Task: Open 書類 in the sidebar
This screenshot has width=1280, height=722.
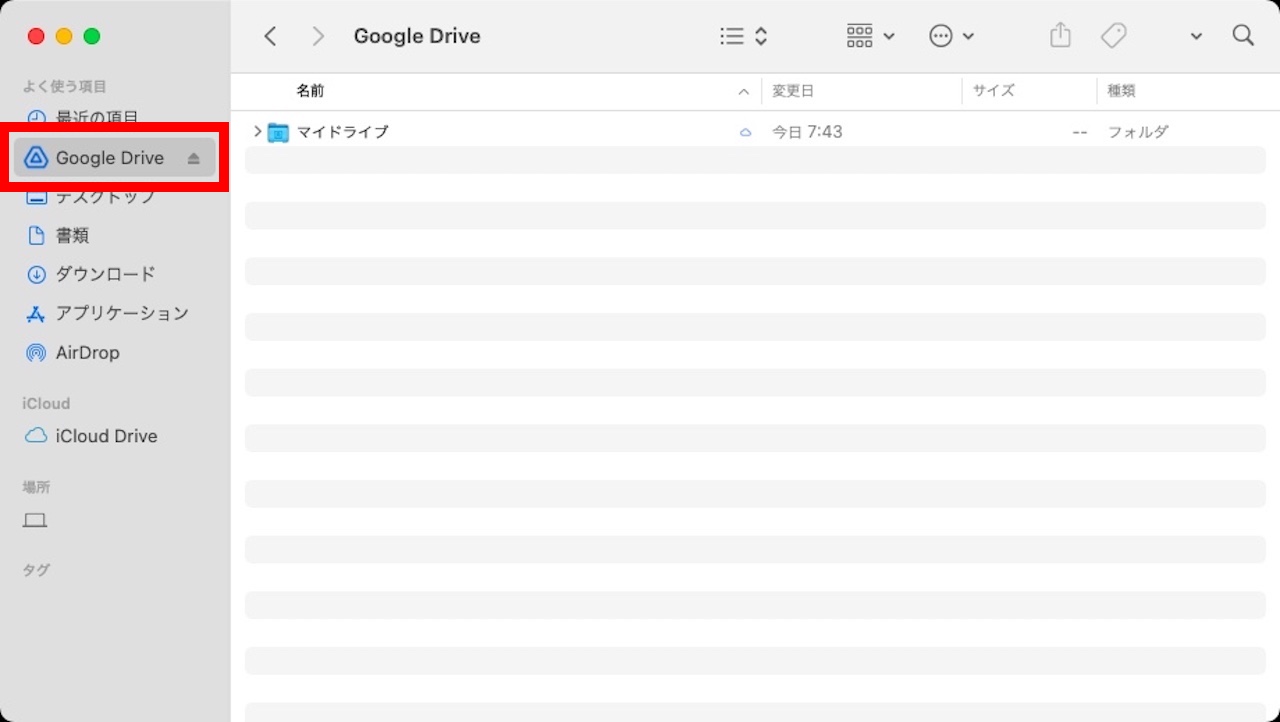Action: 57,236
